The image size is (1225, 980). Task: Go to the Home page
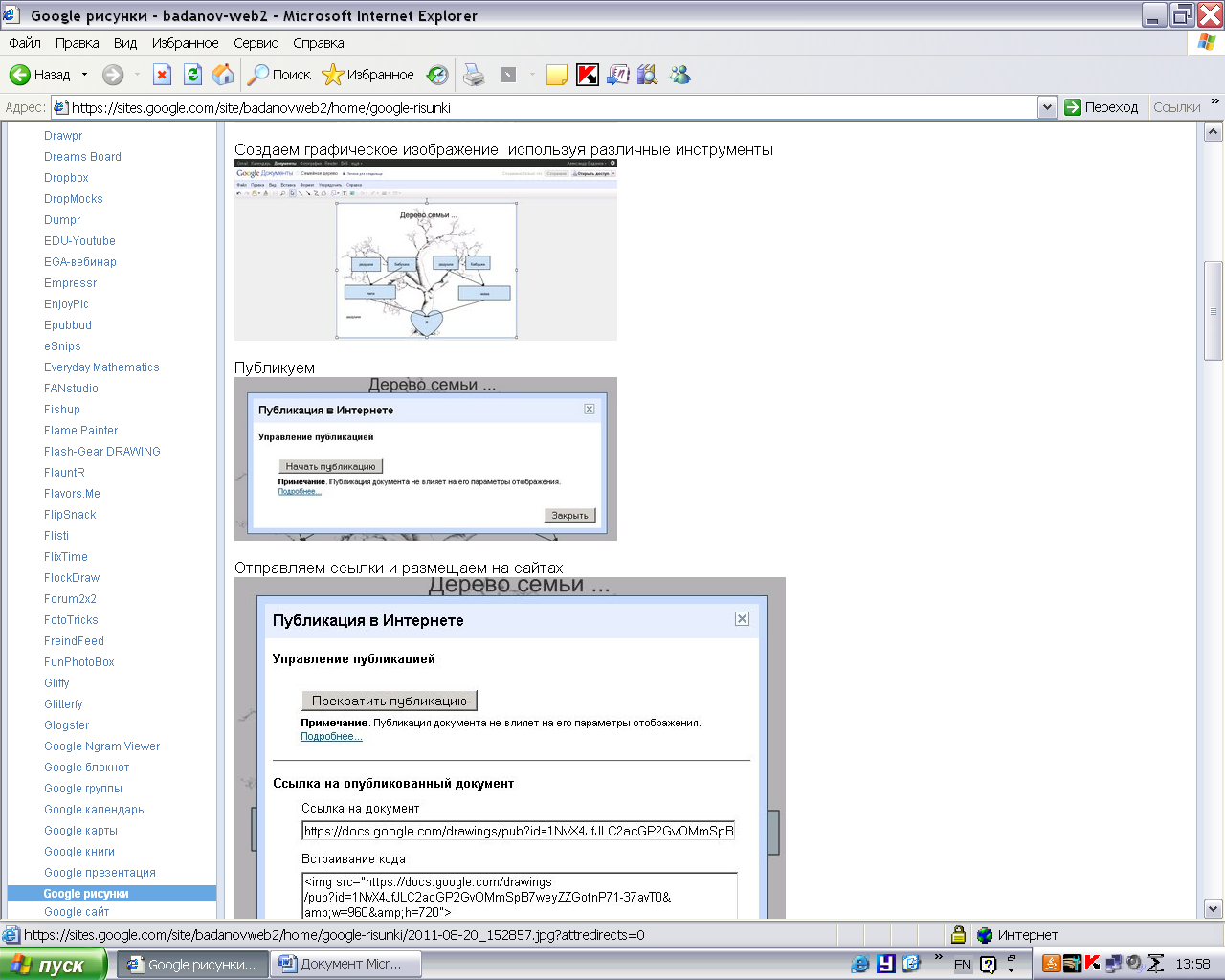coord(223,75)
